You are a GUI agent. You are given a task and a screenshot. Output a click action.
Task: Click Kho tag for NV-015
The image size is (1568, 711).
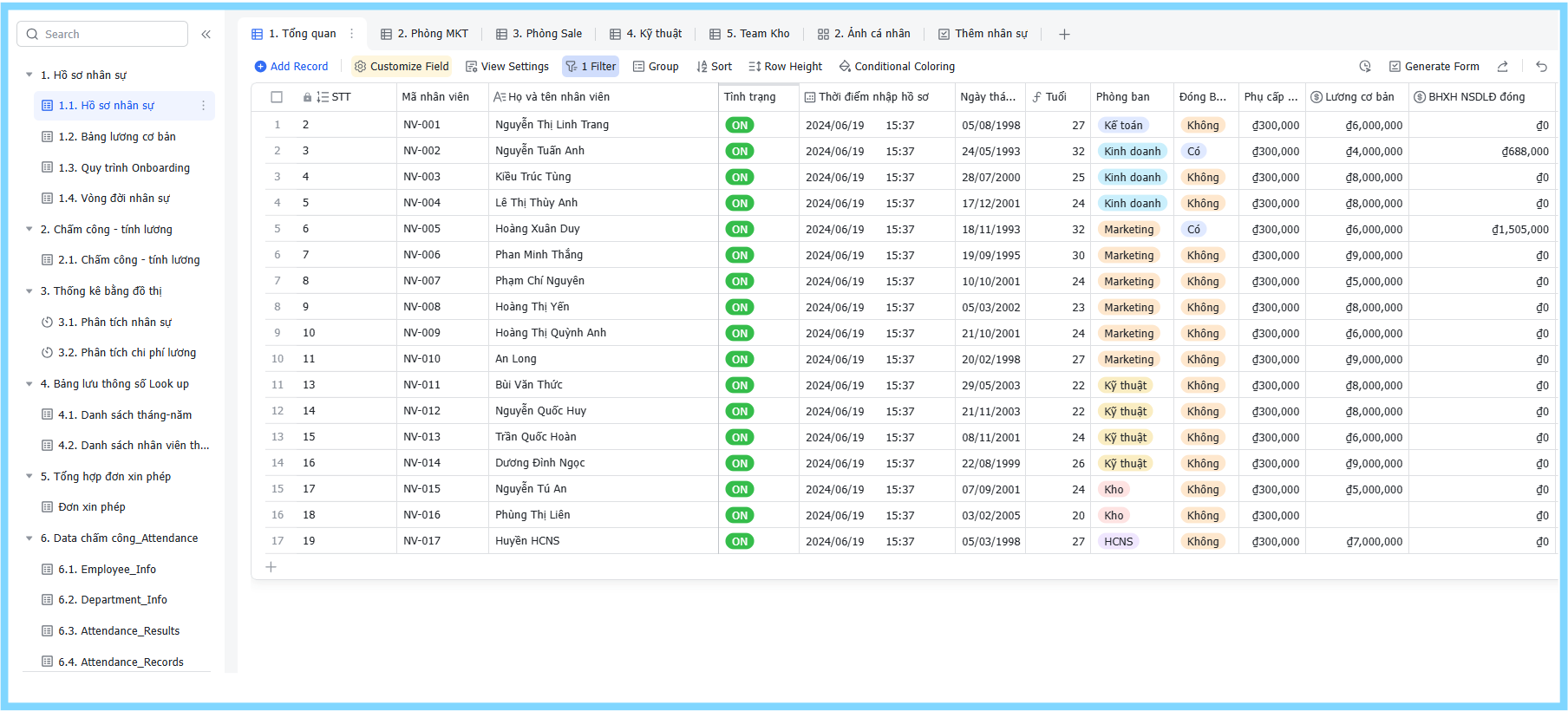tap(1114, 490)
